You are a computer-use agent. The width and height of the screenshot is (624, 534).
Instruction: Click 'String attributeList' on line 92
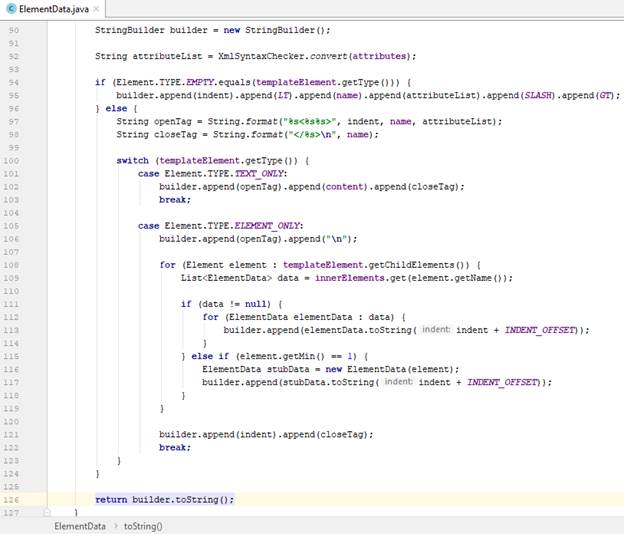pyautogui.click(x=148, y=56)
